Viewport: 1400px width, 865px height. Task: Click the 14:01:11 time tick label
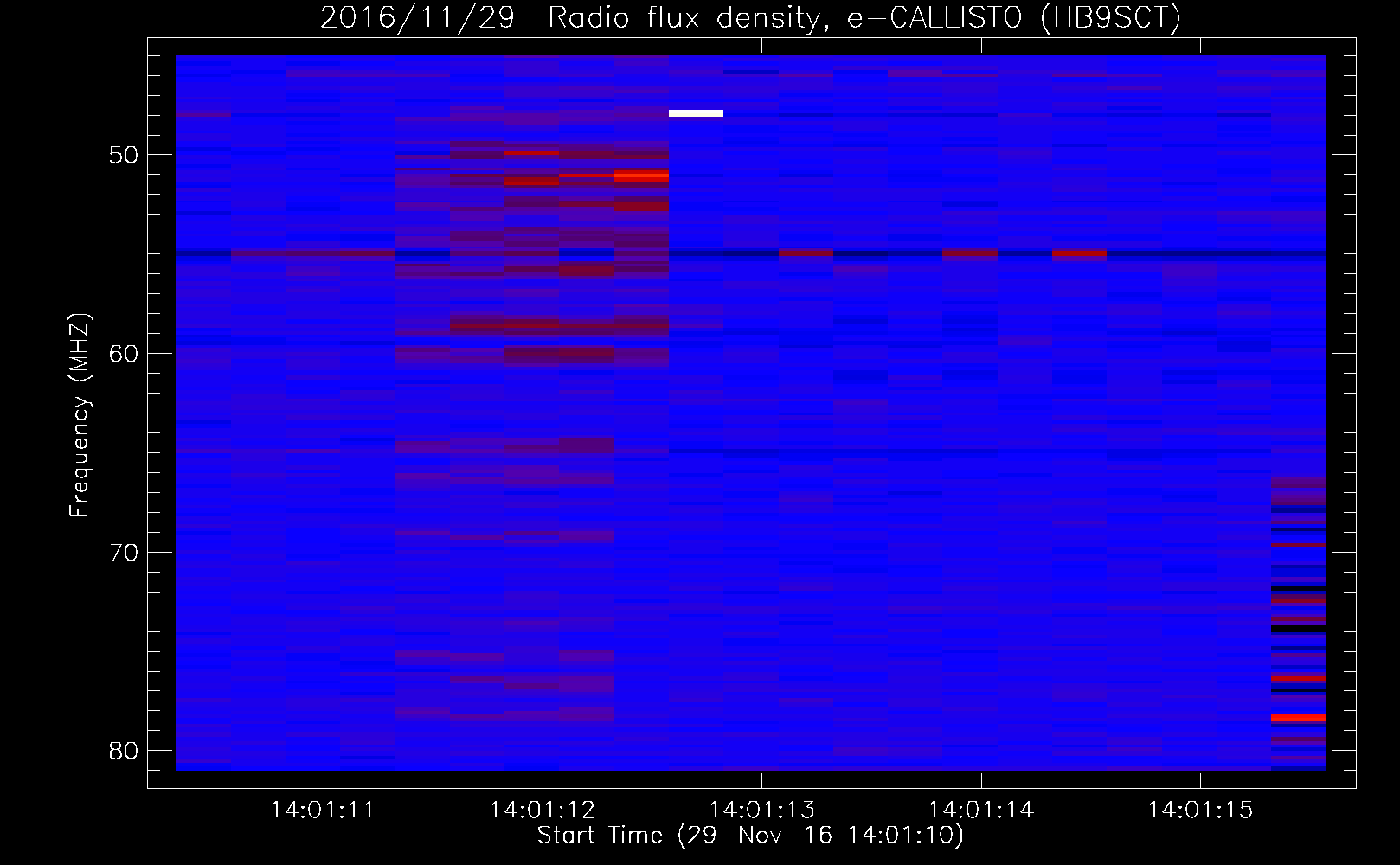323,810
